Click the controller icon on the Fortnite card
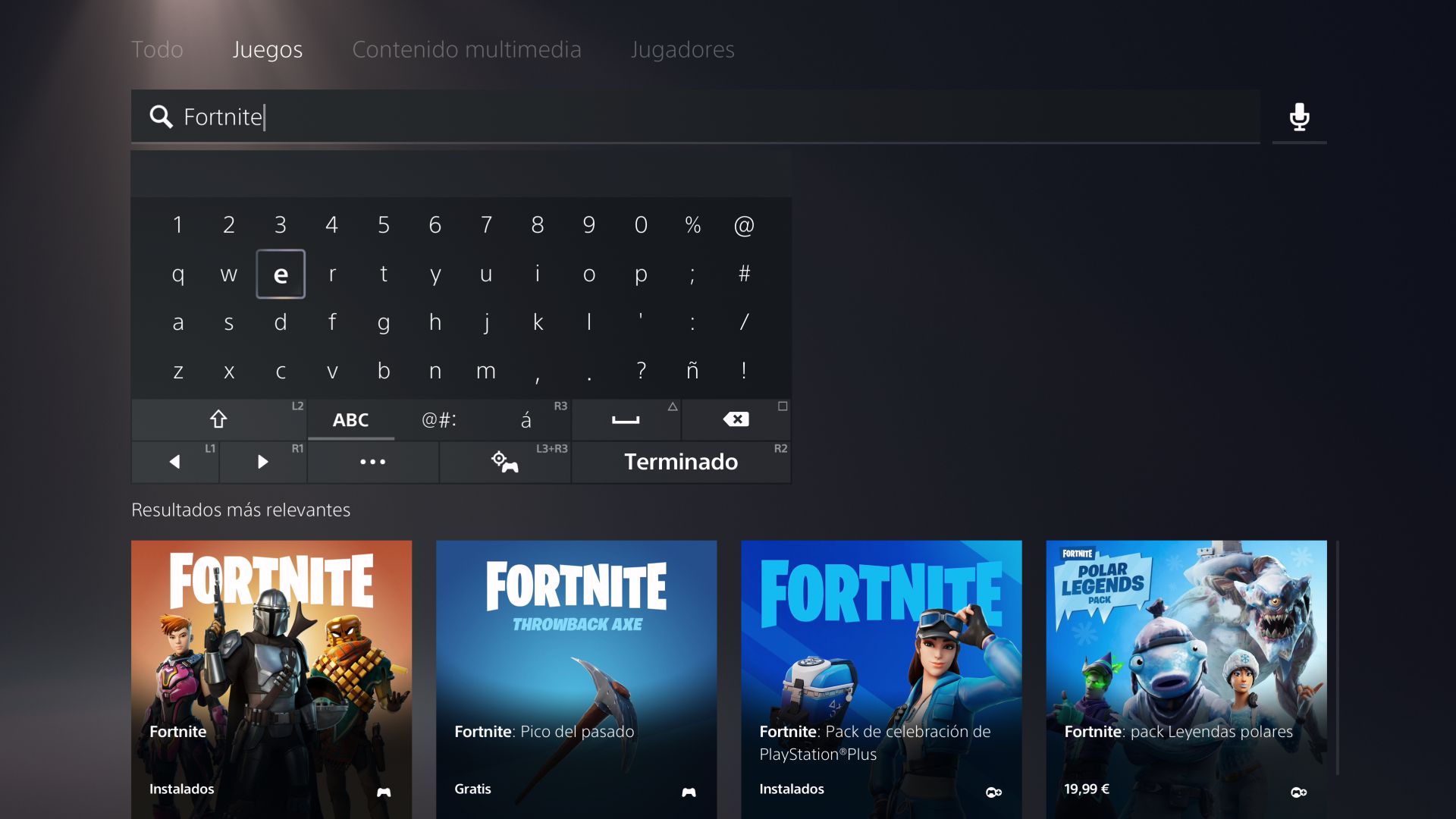1456x819 pixels. (384, 792)
